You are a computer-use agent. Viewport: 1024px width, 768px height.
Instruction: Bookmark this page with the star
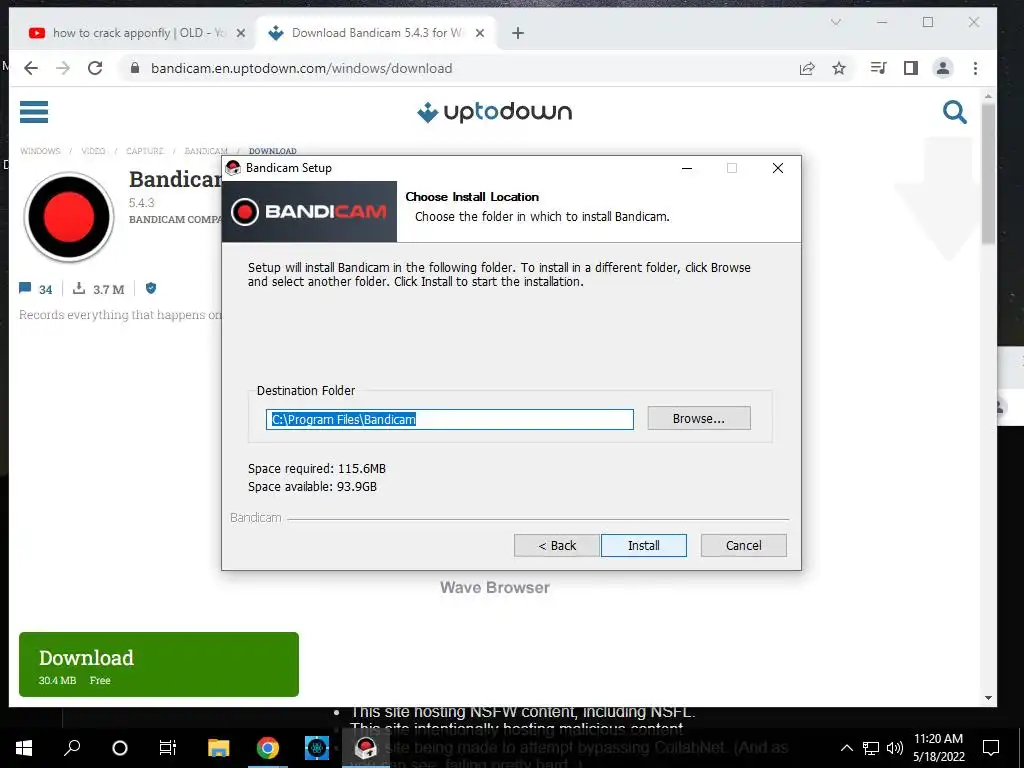(839, 68)
